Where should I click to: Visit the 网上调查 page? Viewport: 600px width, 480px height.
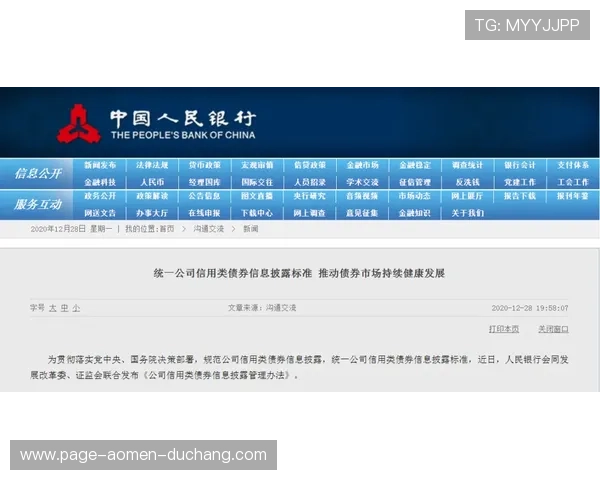click(310, 213)
